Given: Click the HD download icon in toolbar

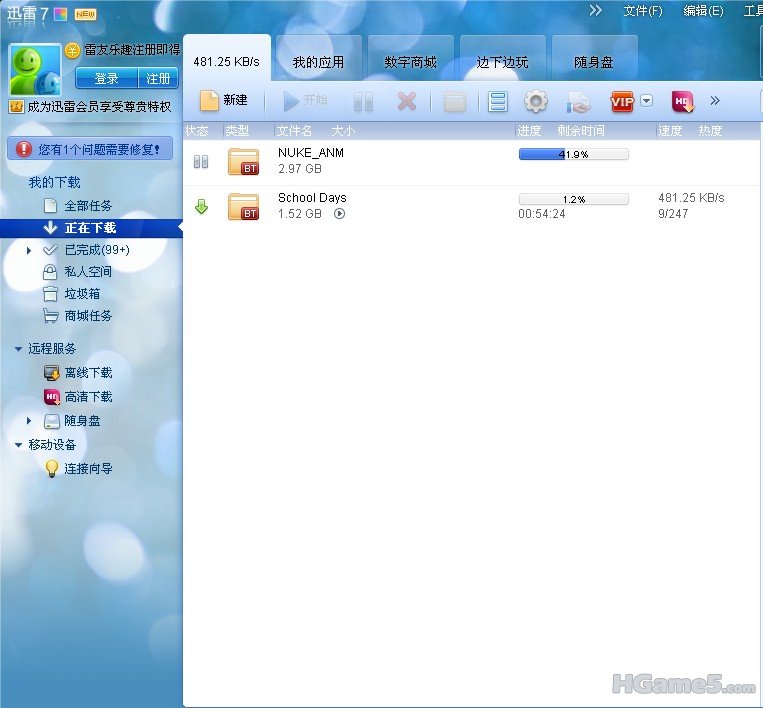Looking at the screenshot, I should point(682,101).
